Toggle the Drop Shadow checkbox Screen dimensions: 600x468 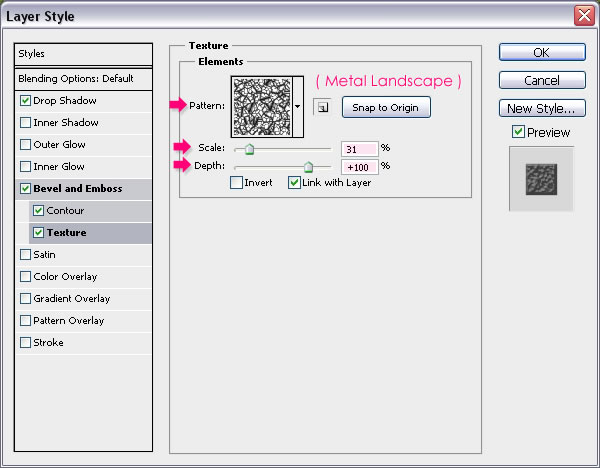coord(25,101)
